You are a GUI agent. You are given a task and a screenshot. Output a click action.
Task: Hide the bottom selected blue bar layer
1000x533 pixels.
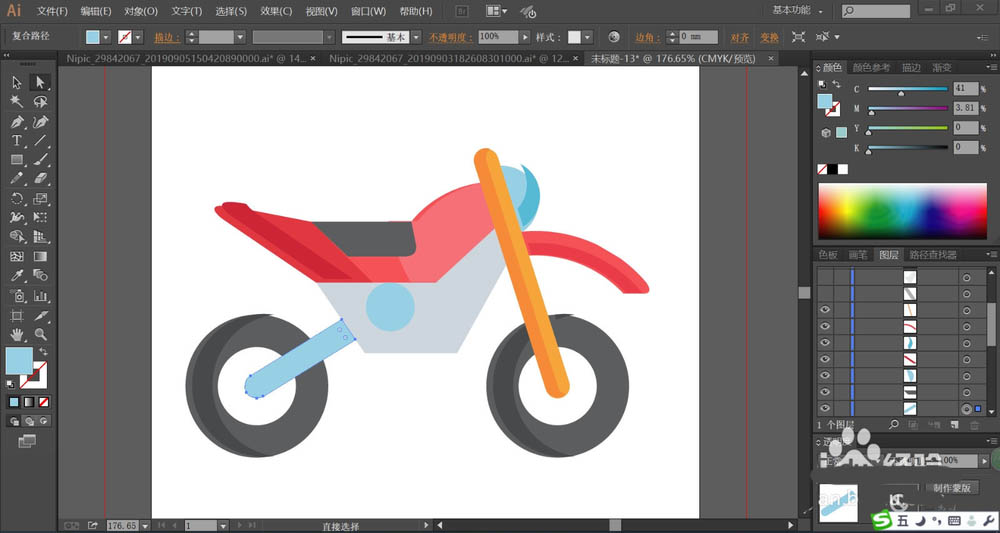point(825,409)
